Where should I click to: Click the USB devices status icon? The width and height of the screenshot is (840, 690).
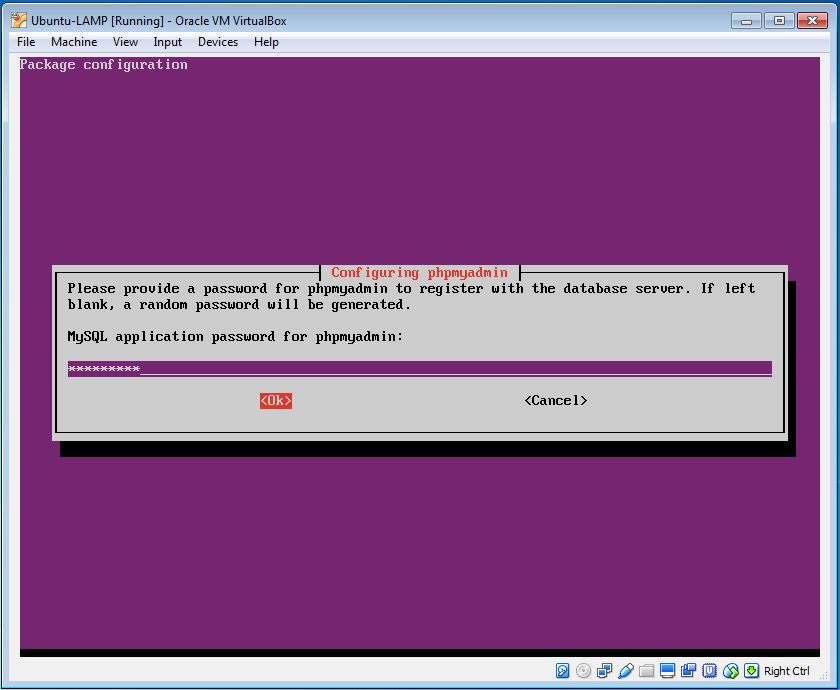coord(626,670)
